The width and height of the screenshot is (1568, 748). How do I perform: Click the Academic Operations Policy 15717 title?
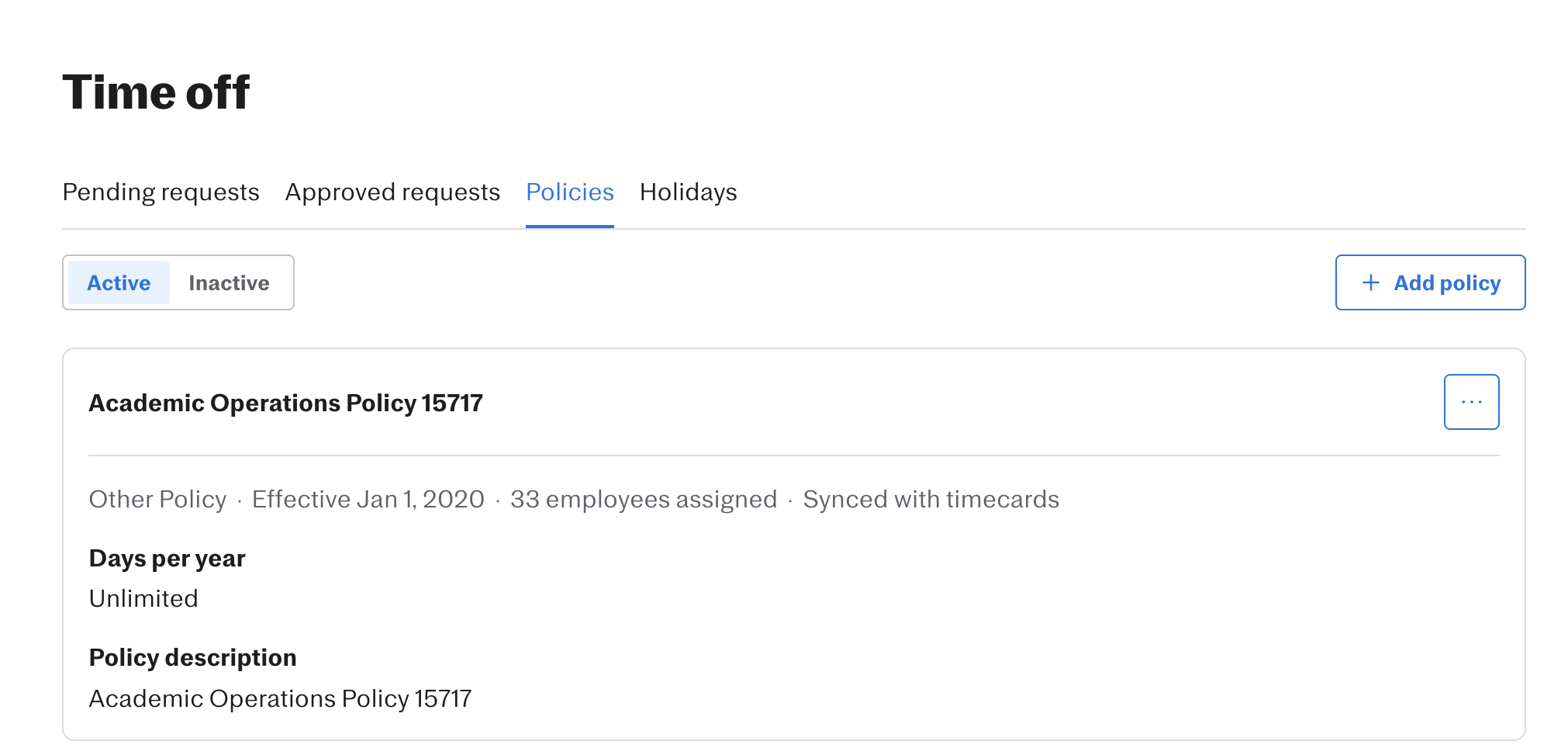[x=285, y=403]
